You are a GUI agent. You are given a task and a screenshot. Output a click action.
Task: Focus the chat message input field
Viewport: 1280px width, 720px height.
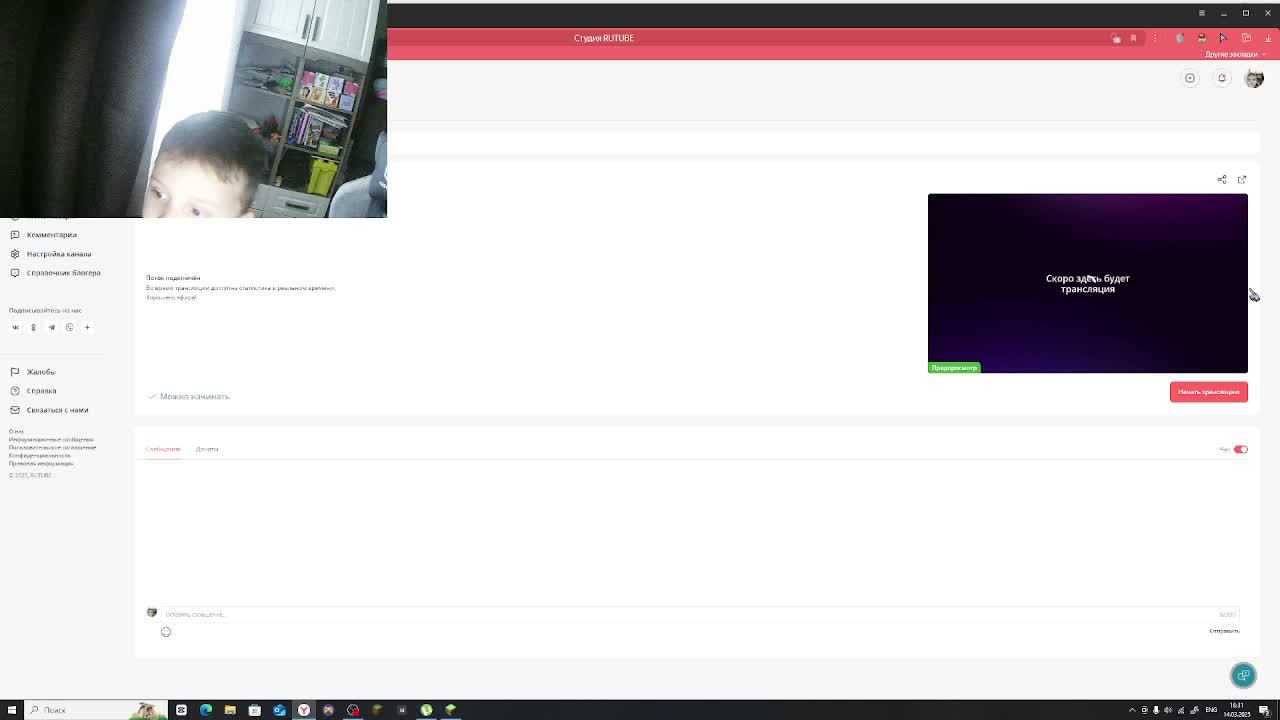[x=700, y=614]
